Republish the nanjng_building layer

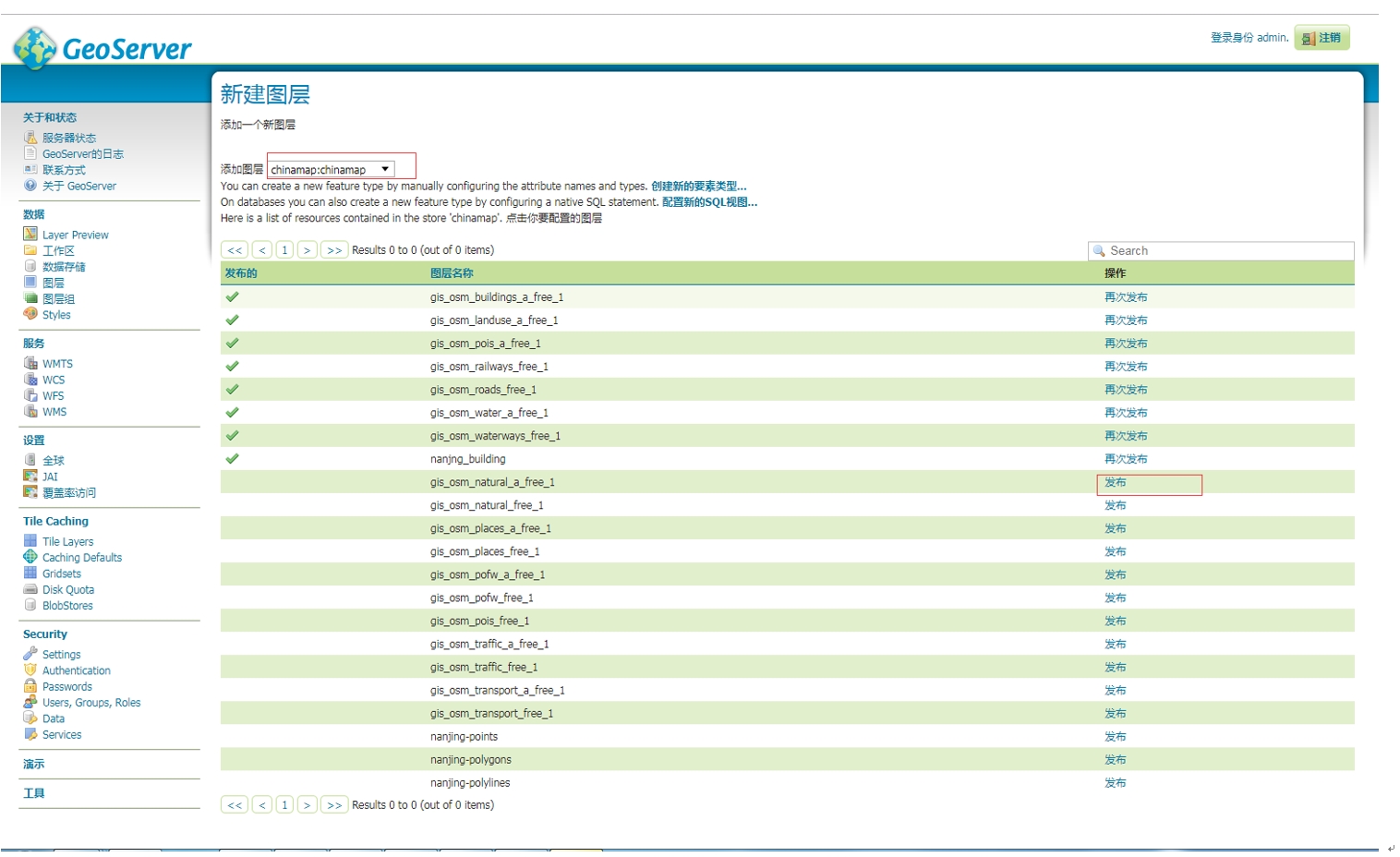click(1126, 459)
